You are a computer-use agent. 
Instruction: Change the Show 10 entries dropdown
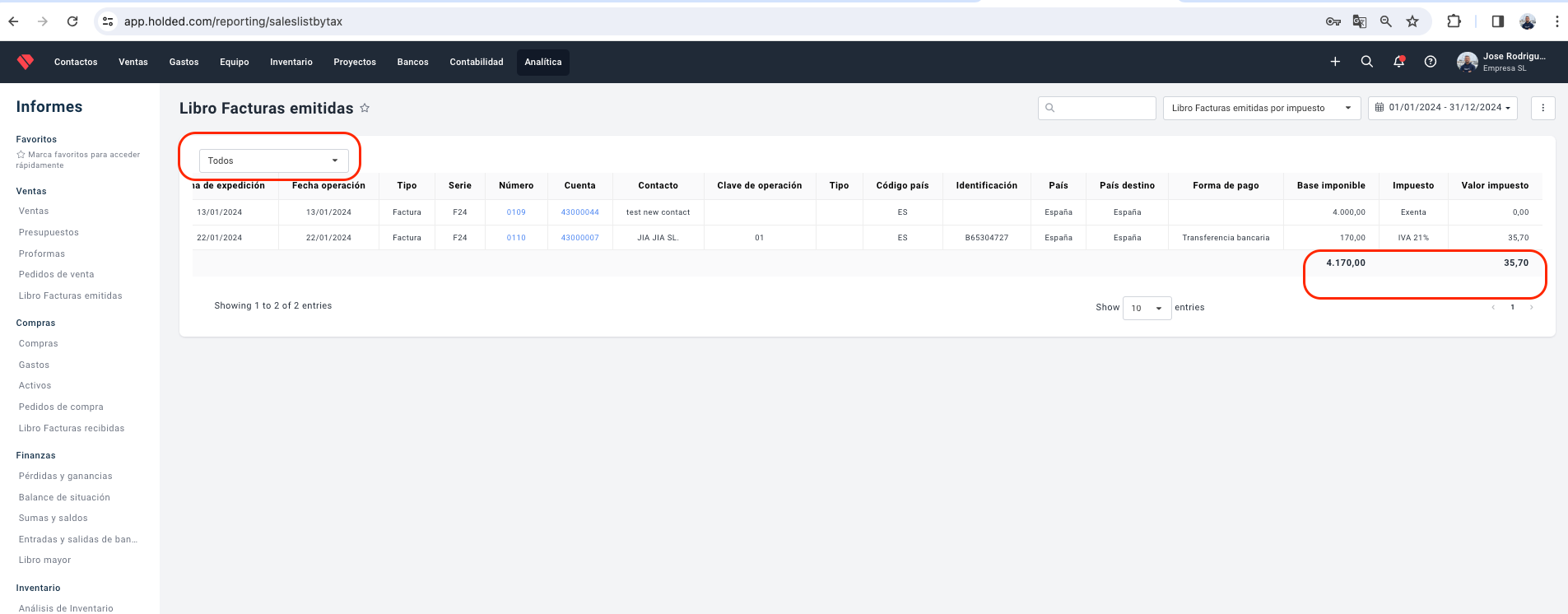(x=1147, y=308)
